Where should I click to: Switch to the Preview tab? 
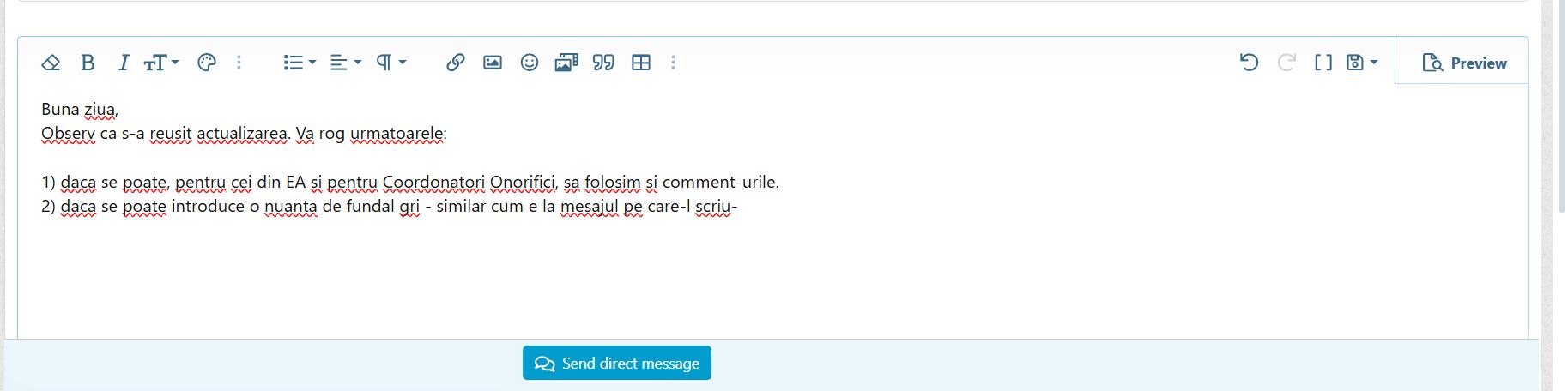point(1462,63)
